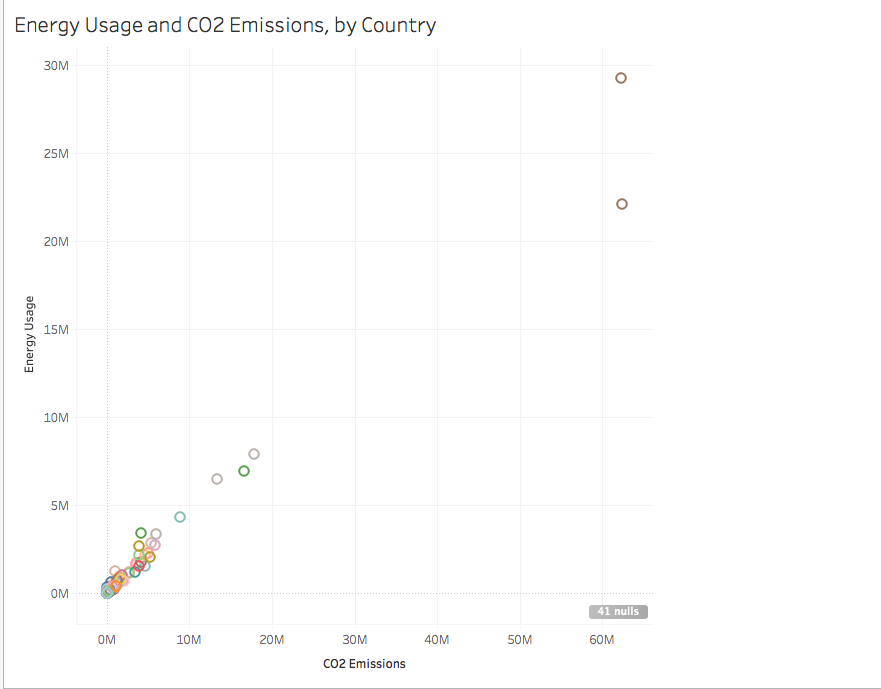
Task: Click the gray point near 8M energy usage
Action: [x=254, y=454]
